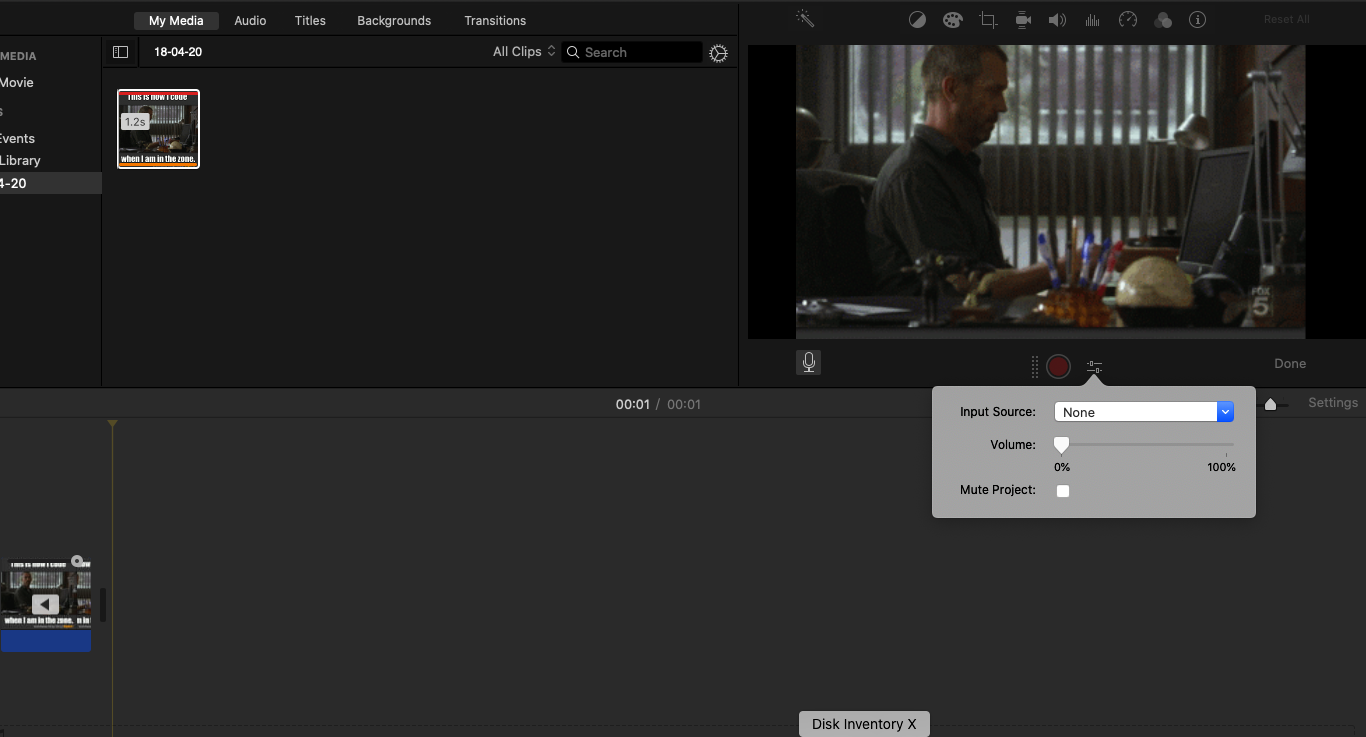Click Done to close voiceover controls
The height and width of the screenshot is (737, 1366).
1290,364
